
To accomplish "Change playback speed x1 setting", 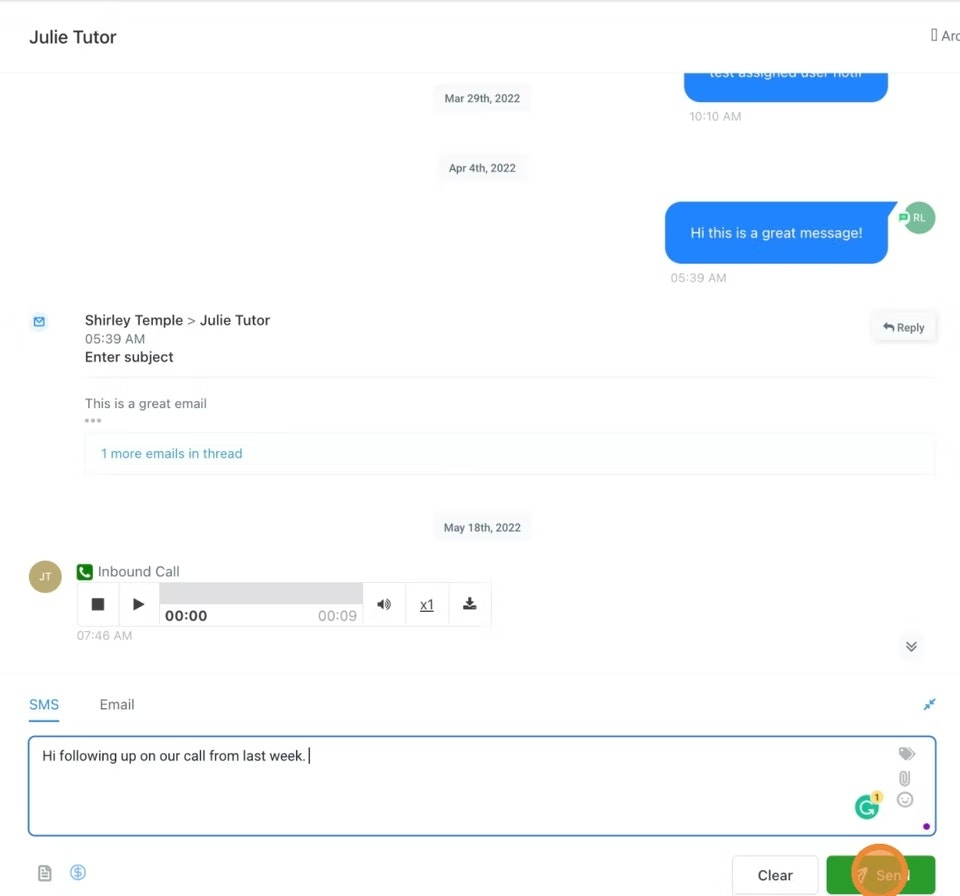I will pos(427,605).
